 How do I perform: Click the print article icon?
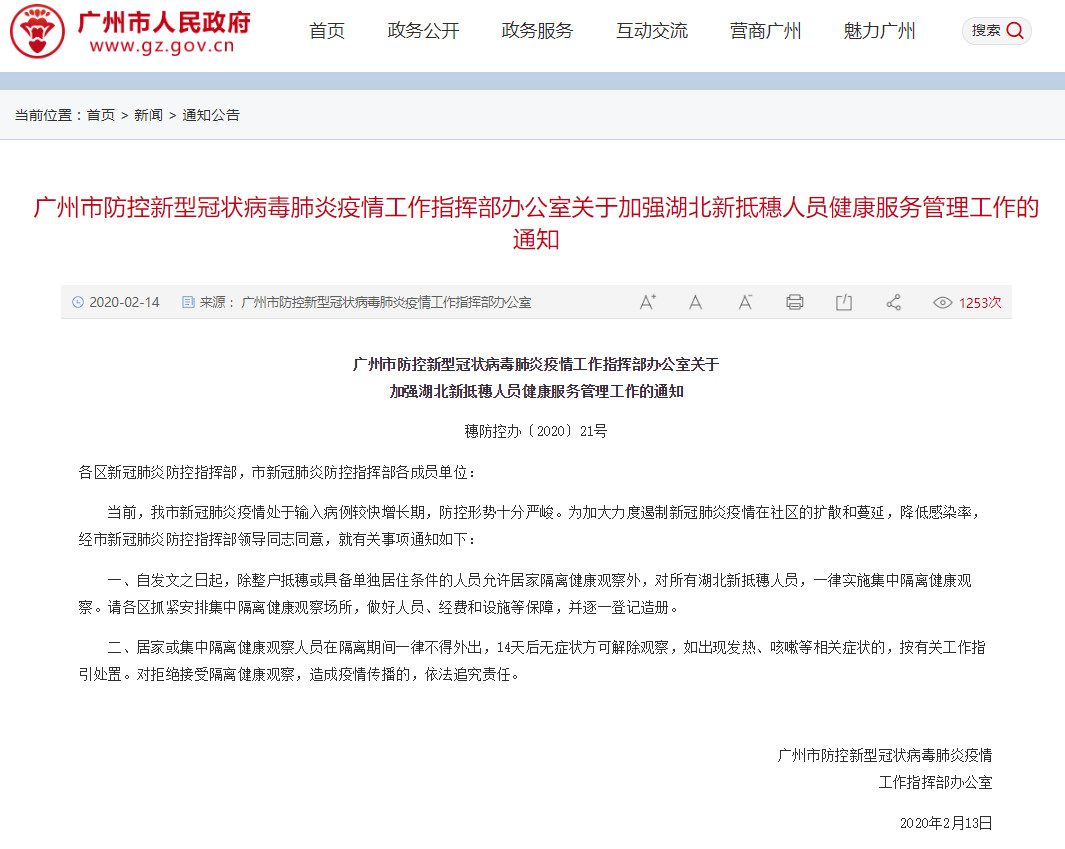[795, 302]
